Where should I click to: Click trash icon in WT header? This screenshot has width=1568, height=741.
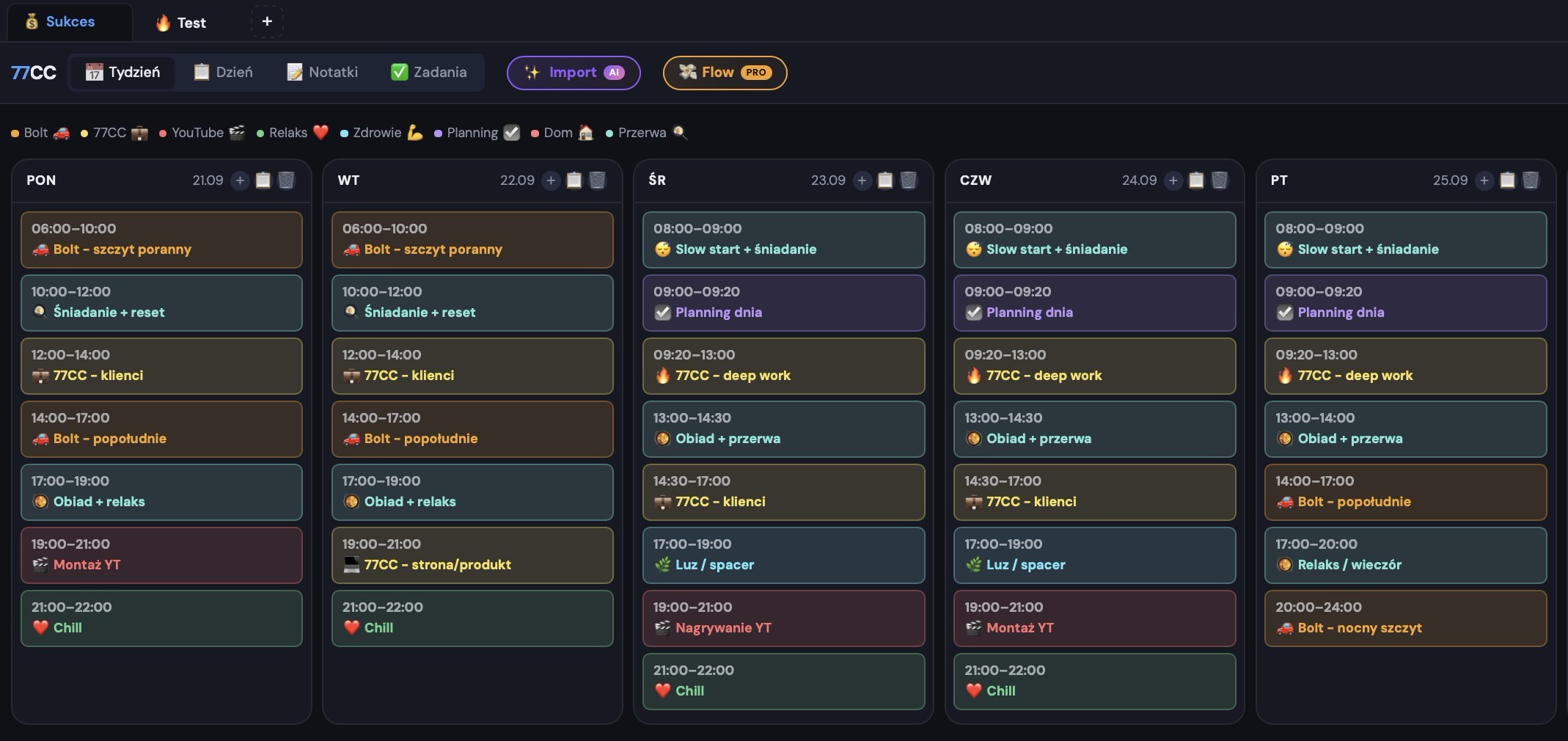(598, 180)
